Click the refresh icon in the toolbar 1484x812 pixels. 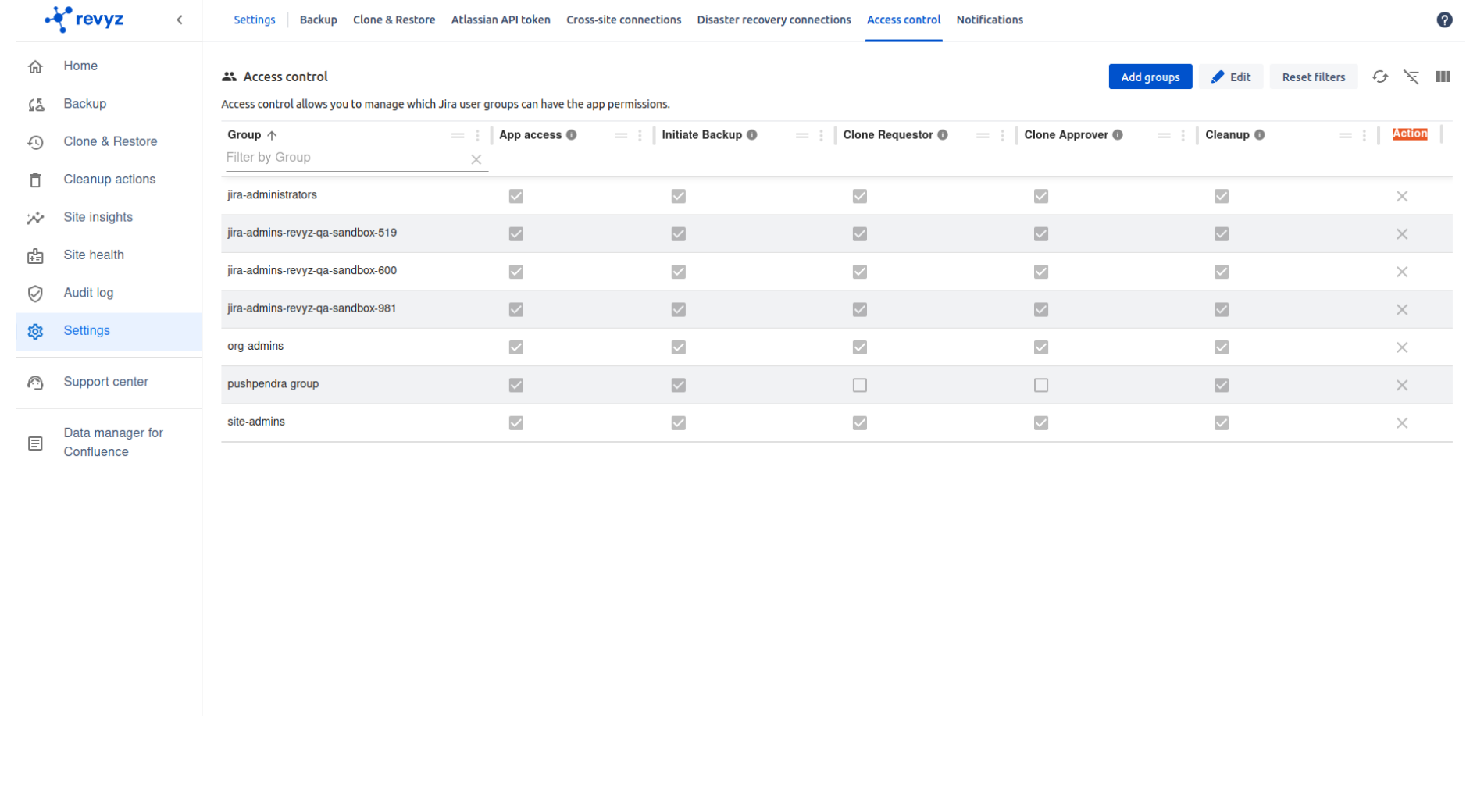(1380, 77)
